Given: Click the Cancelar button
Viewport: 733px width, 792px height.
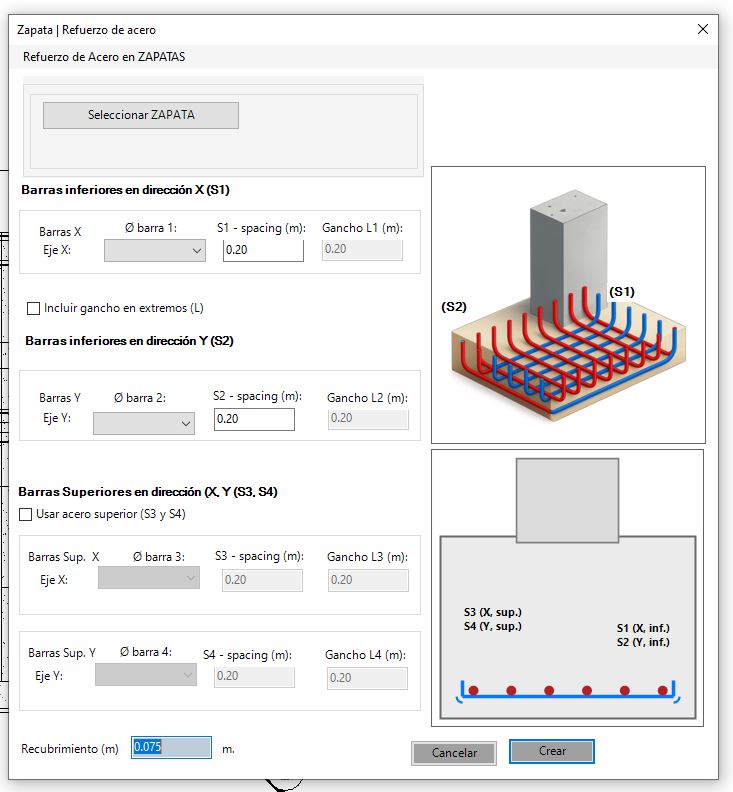Looking at the screenshot, I should [x=454, y=753].
